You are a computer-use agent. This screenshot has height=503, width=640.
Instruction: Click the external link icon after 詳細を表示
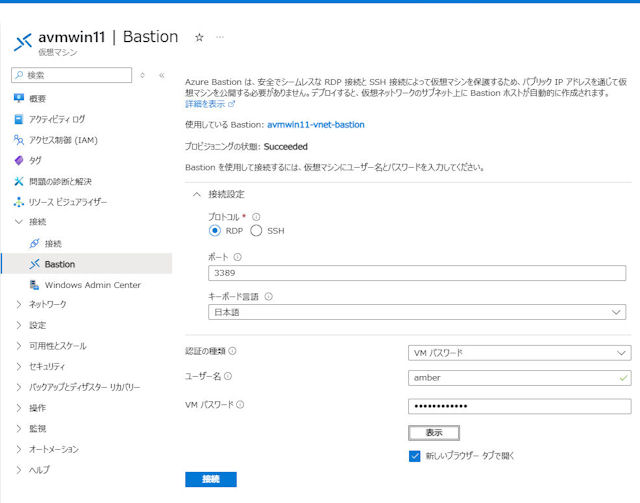tap(231, 104)
